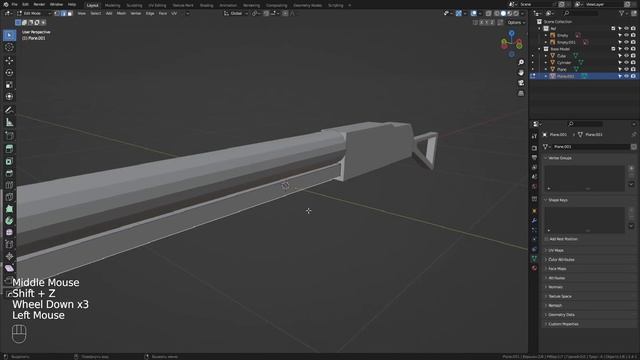Select the Annotate tool
This screenshot has width=640, height=360.
tap(9, 110)
